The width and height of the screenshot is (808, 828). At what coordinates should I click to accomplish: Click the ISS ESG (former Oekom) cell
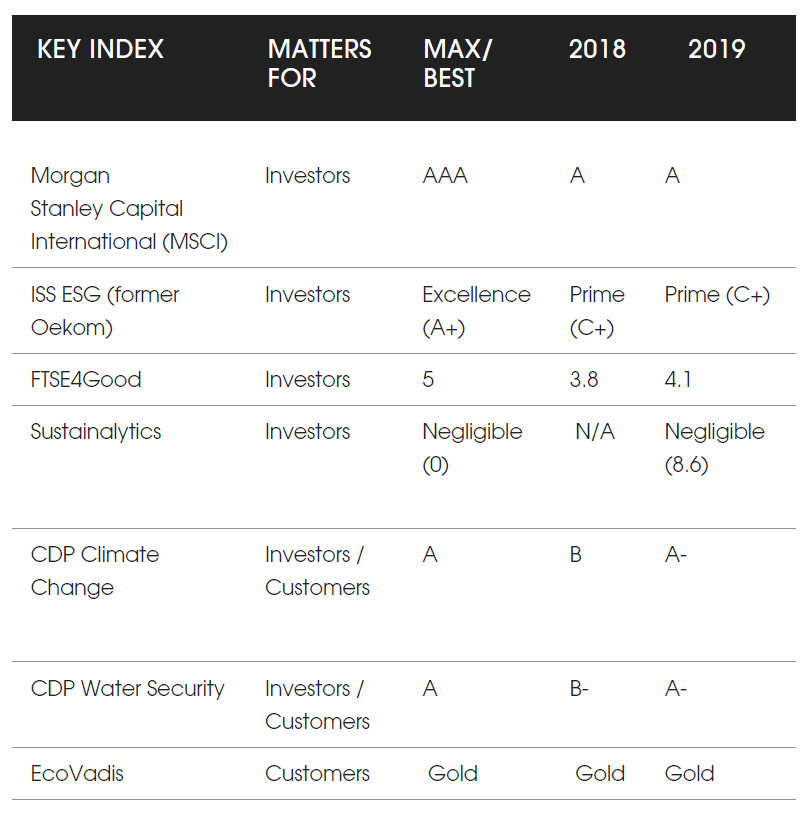pyautogui.click(x=105, y=311)
